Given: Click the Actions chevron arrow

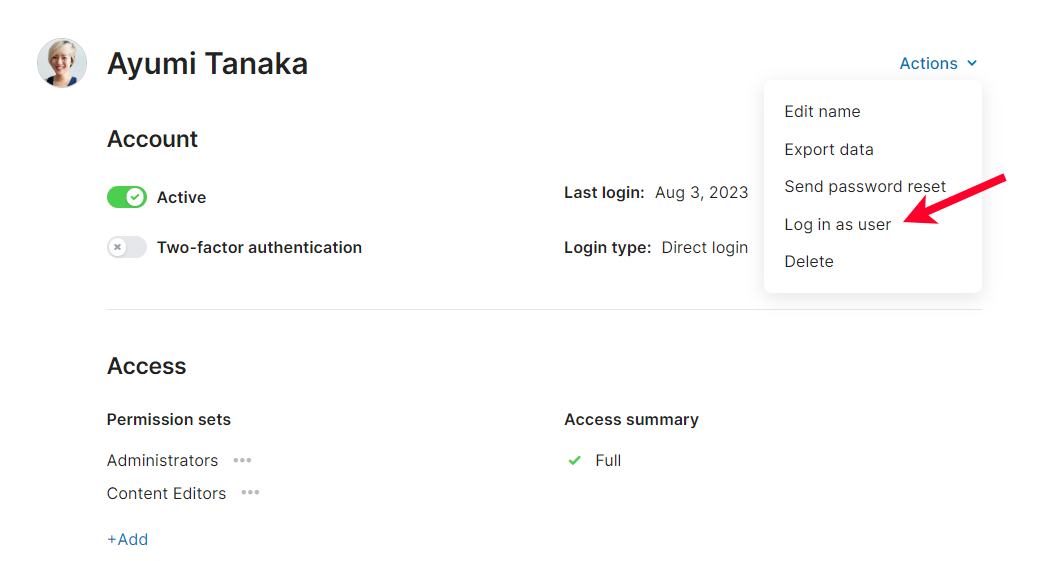Looking at the screenshot, I should pyautogui.click(x=972, y=64).
